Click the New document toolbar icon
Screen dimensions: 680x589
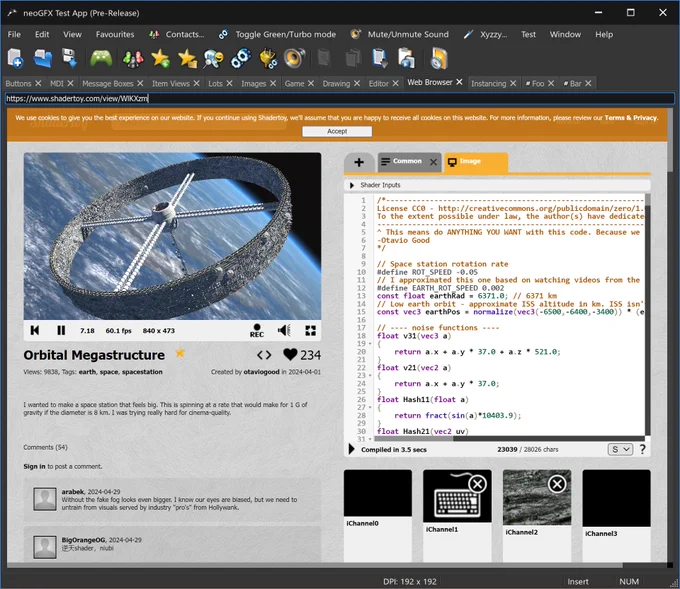point(15,58)
